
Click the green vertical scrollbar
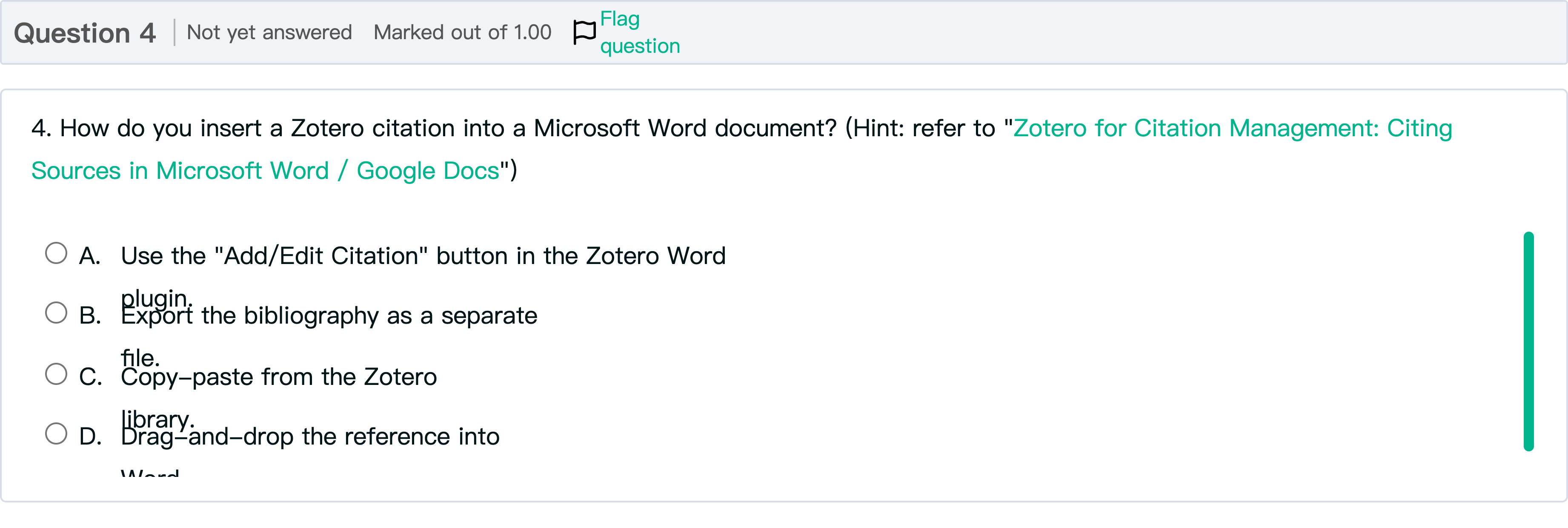click(x=1528, y=341)
